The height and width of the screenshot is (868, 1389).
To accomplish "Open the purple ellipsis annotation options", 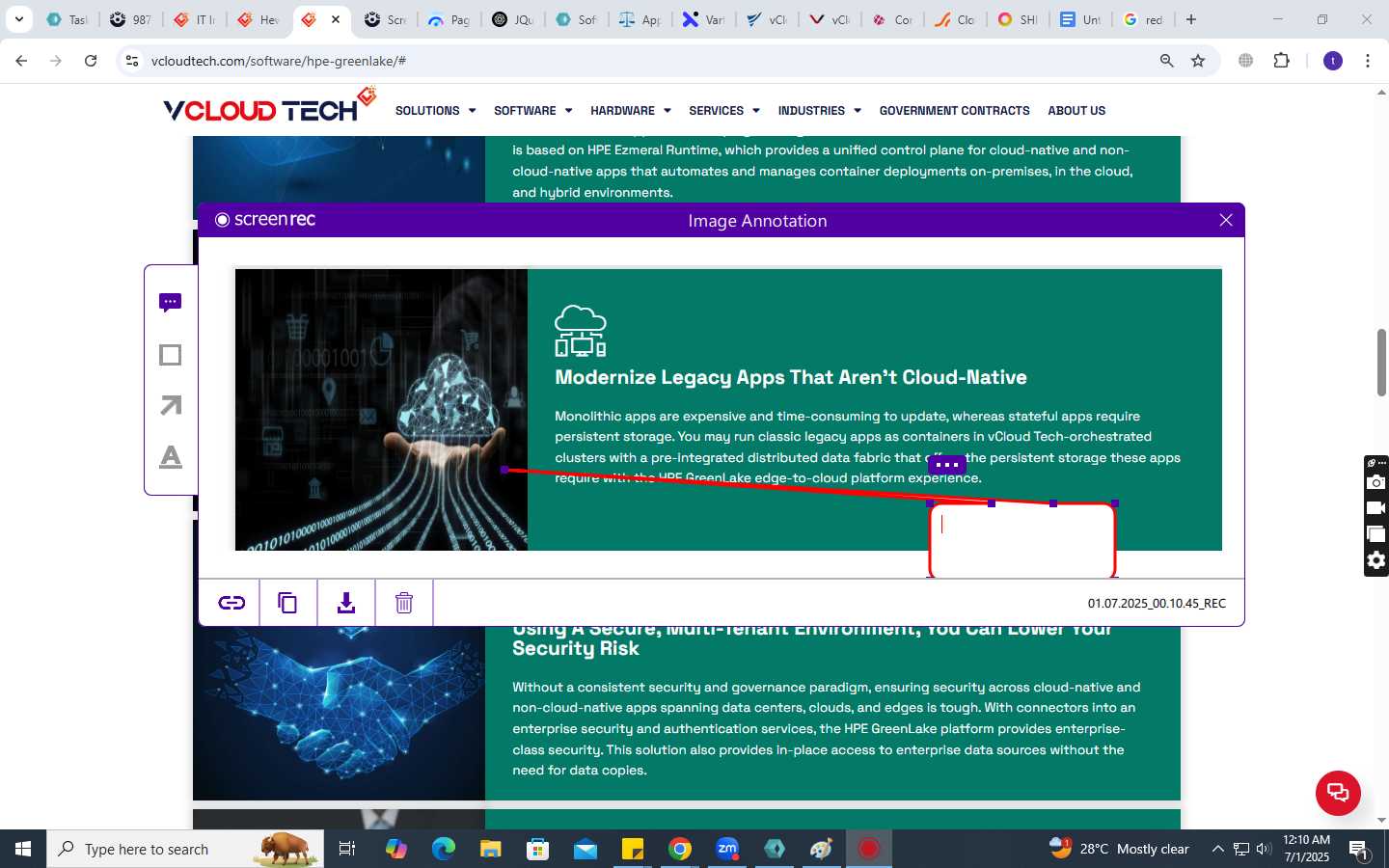I will tap(946, 465).
